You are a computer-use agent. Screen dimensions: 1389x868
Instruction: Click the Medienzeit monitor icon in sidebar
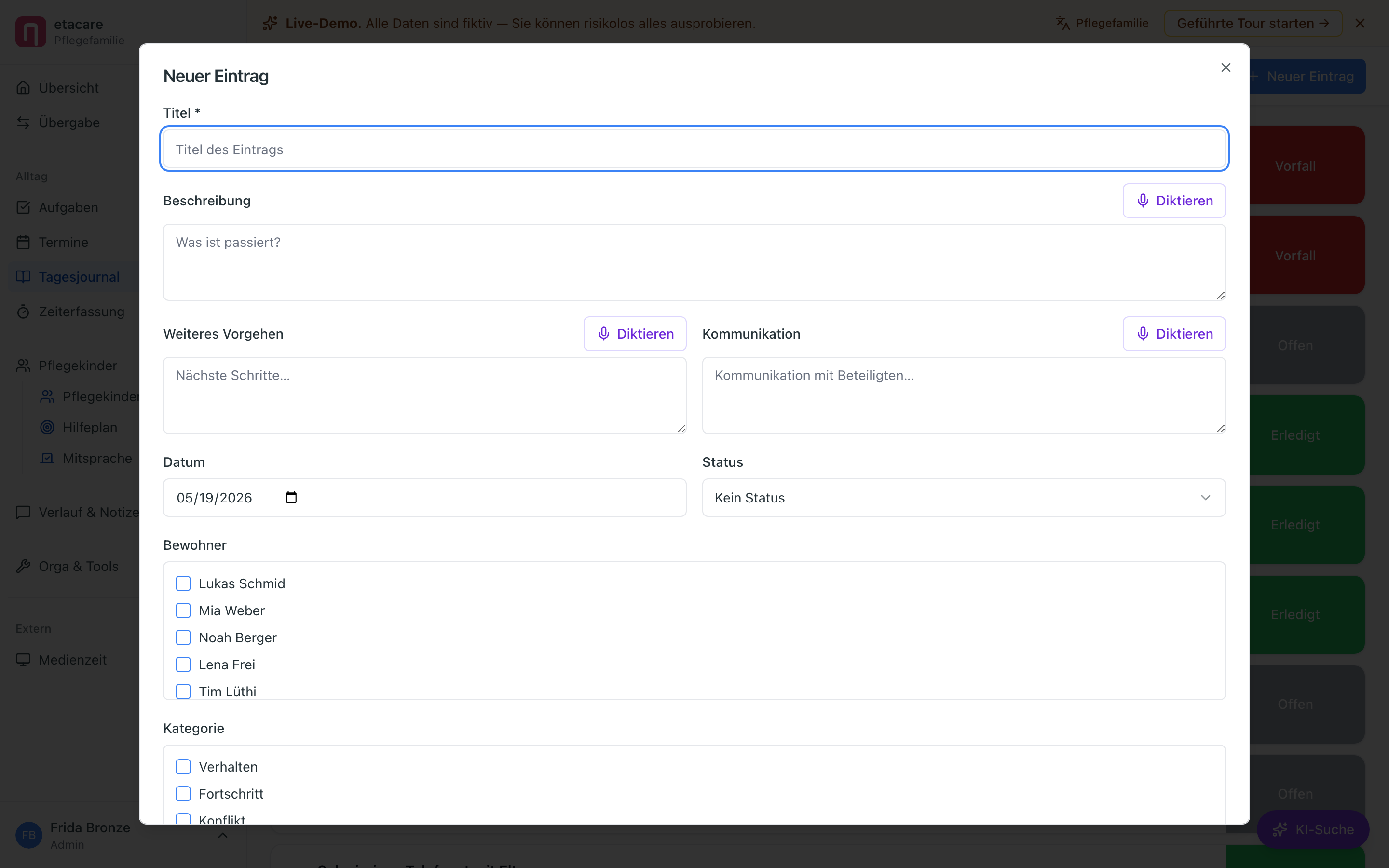23,660
